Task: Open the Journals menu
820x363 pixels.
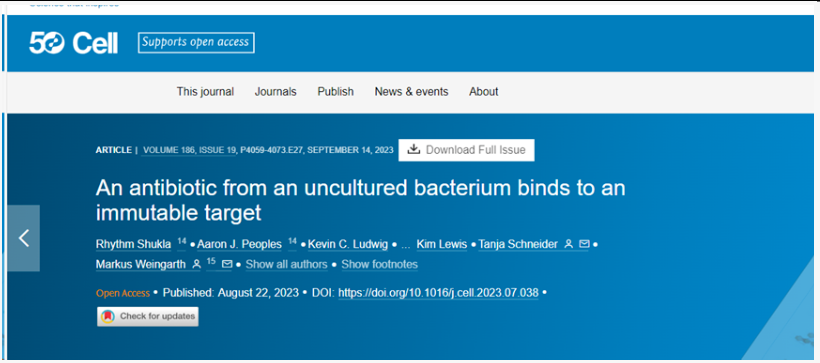Action: [x=276, y=92]
